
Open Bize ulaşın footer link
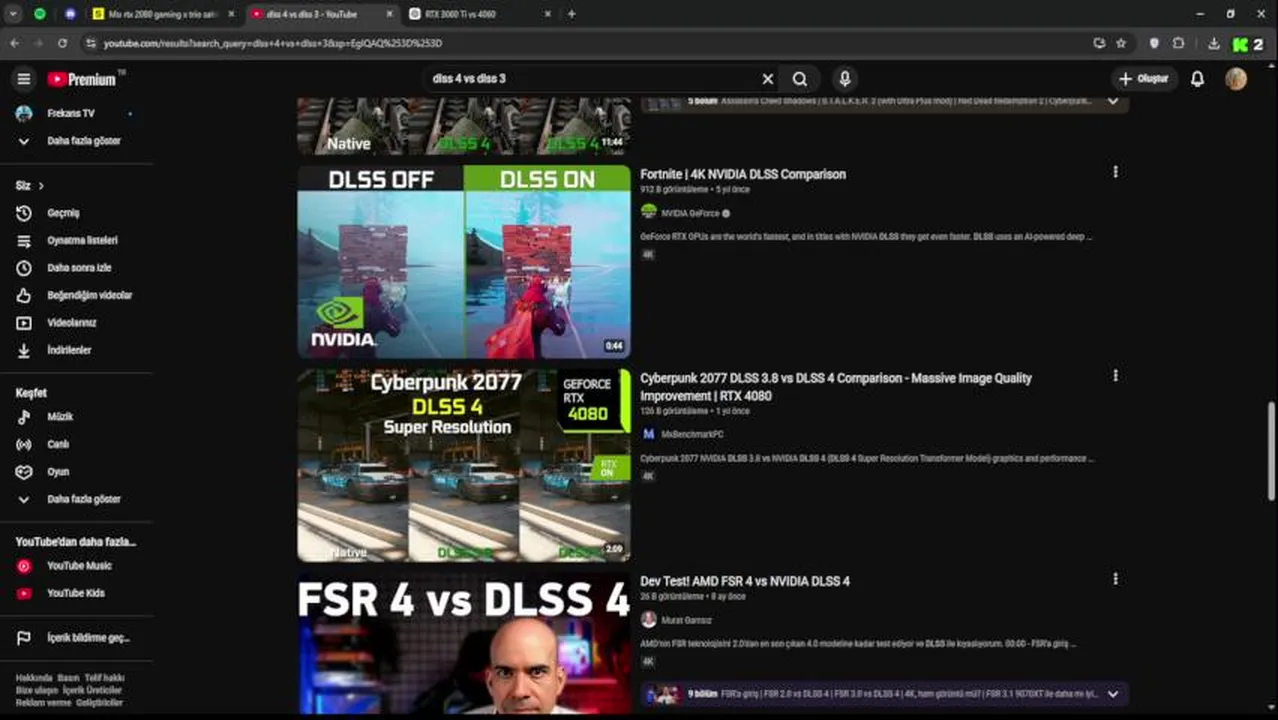coord(37,690)
